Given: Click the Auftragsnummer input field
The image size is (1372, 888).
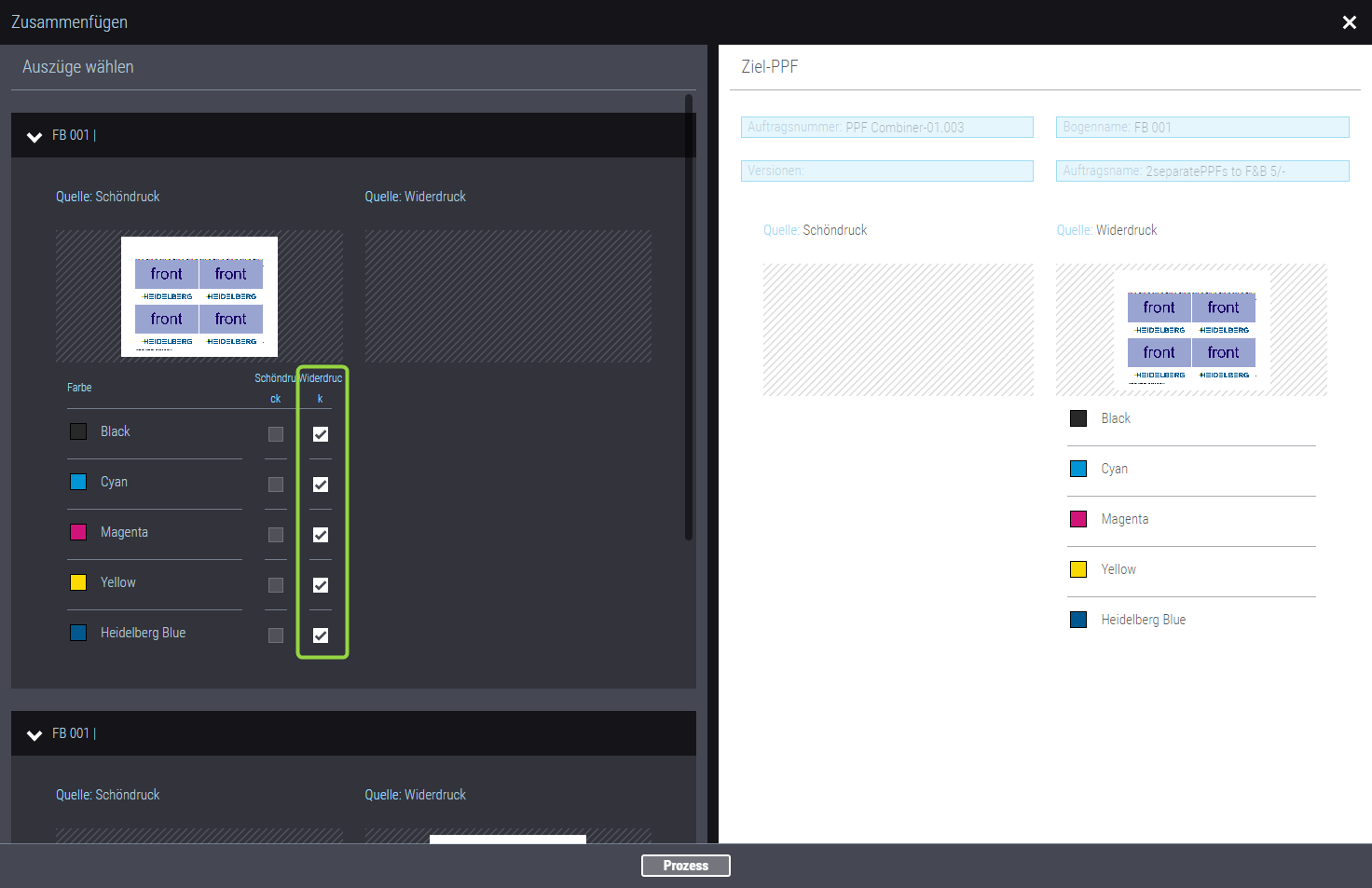Looking at the screenshot, I should point(886,128).
